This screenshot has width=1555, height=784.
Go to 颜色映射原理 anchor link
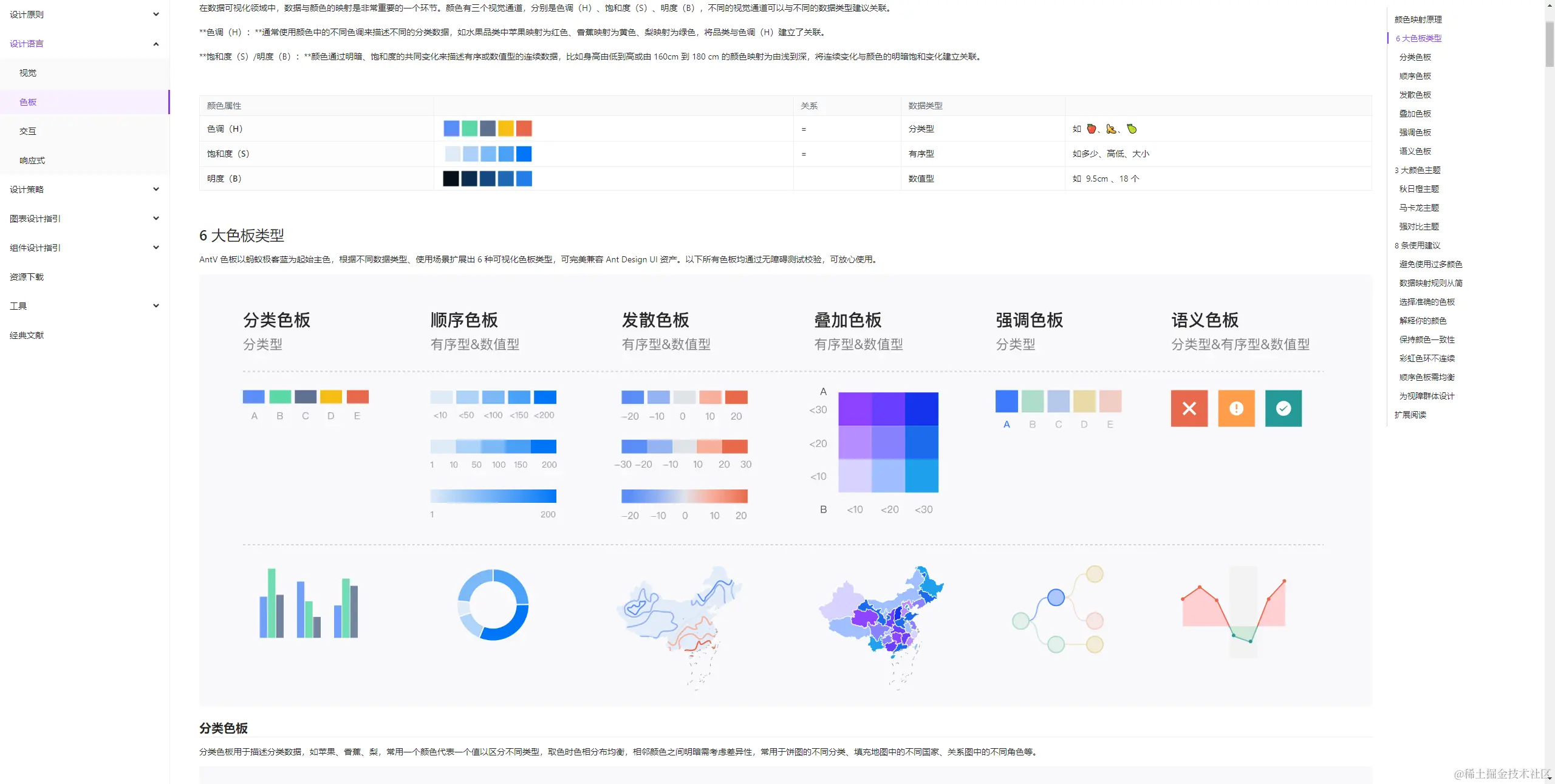(1418, 19)
